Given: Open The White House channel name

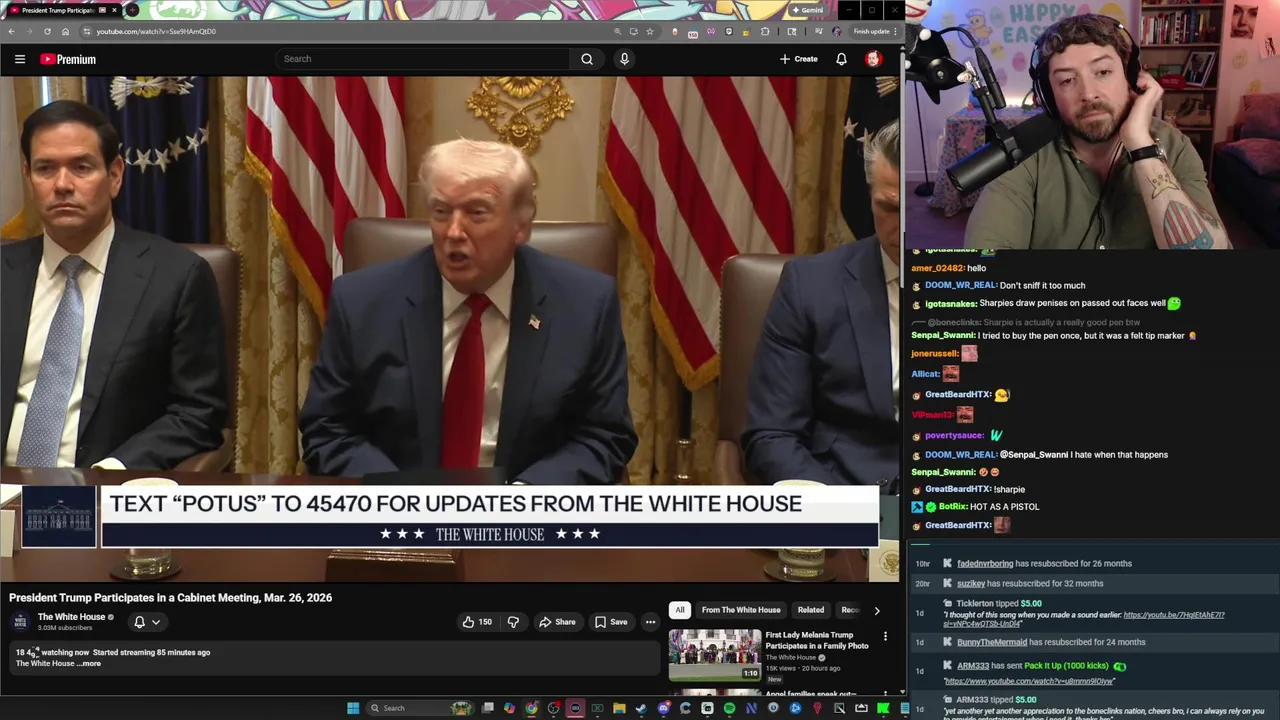Looking at the screenshot, I should tap(71, 617).
